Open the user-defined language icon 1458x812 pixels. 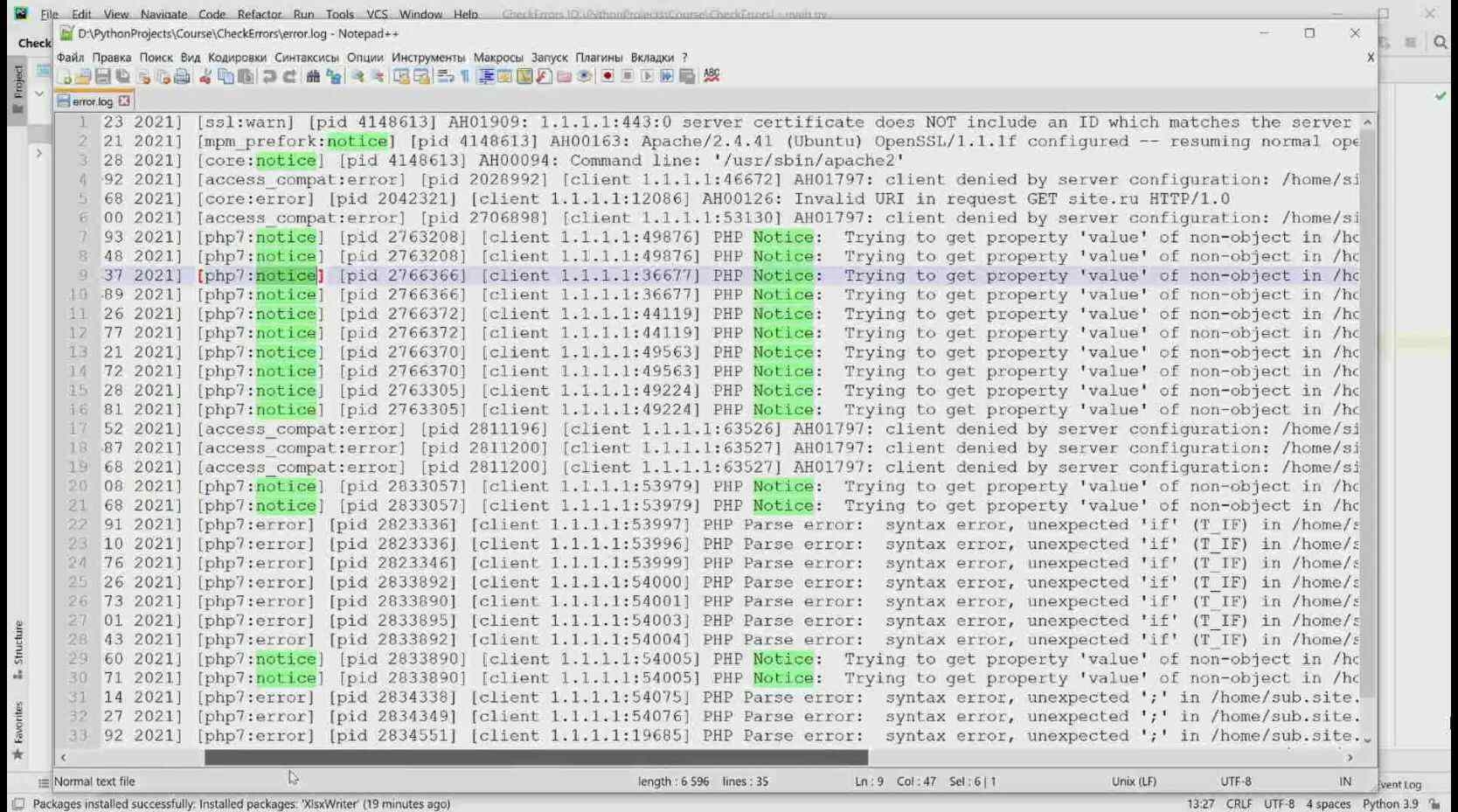pyautogui.click(x=504, y=76)
